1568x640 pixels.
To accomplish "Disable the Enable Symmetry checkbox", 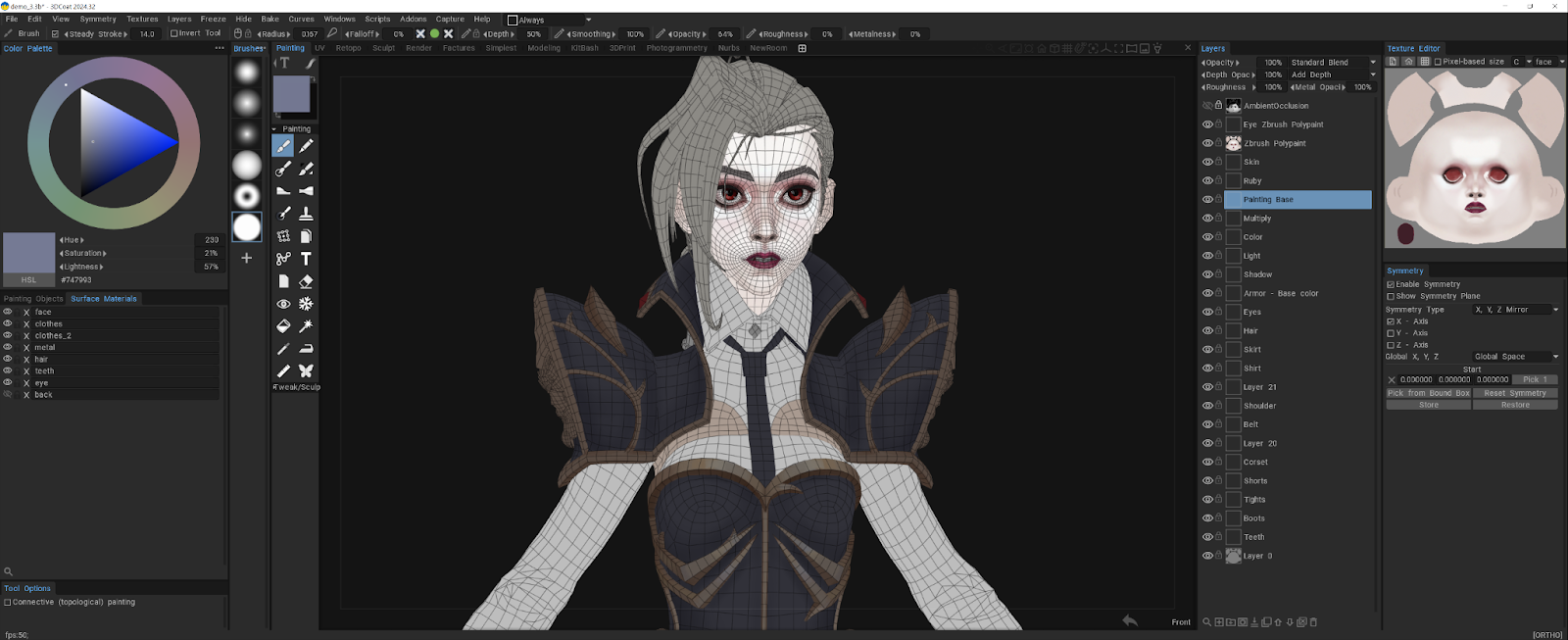I will 1391,284.
